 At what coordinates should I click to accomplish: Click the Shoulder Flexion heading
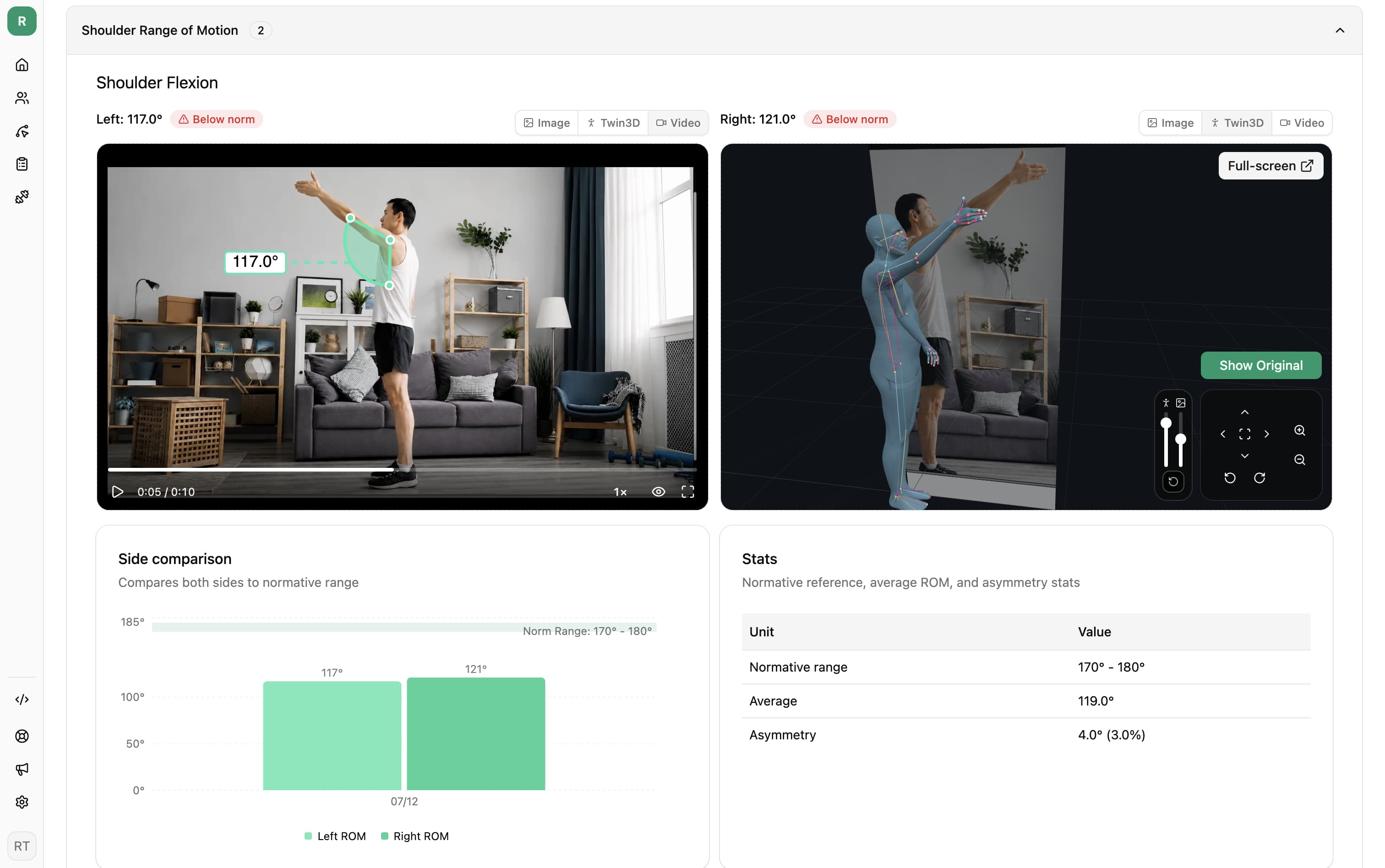pyautogui.click(x=157, y=83)
